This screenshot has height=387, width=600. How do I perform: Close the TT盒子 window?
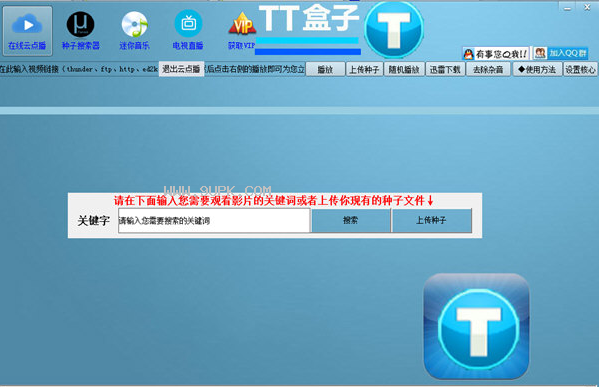pos(587,7)
